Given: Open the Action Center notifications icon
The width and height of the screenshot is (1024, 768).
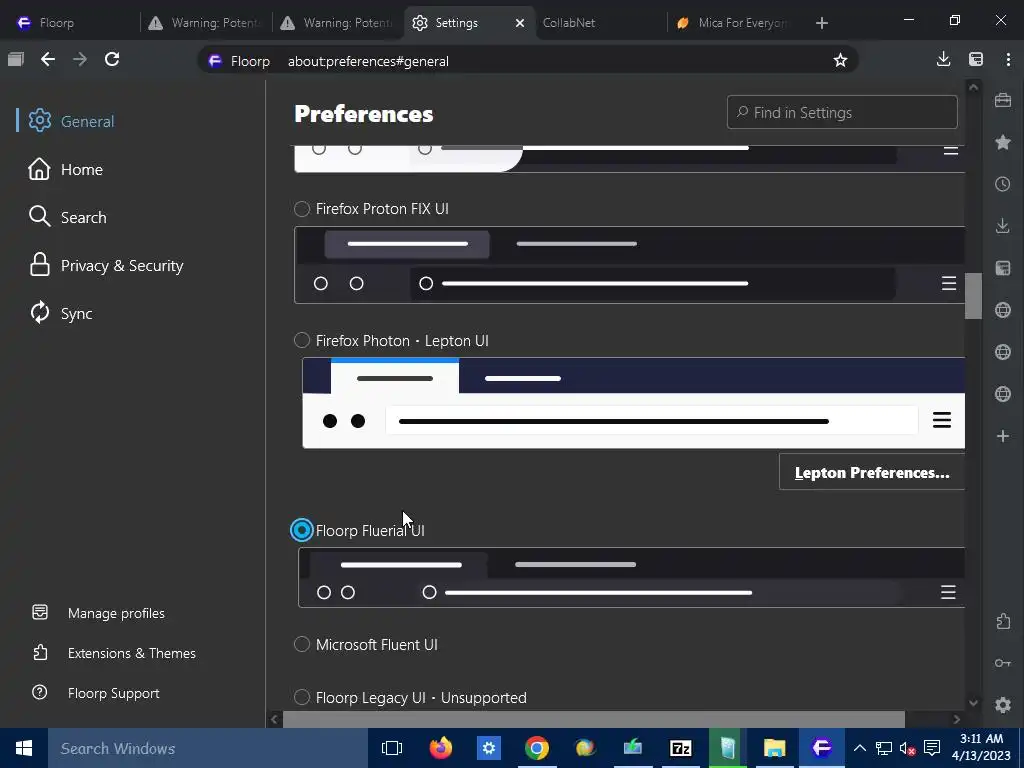Looking at the screenshot, I should tap(932, 748).
